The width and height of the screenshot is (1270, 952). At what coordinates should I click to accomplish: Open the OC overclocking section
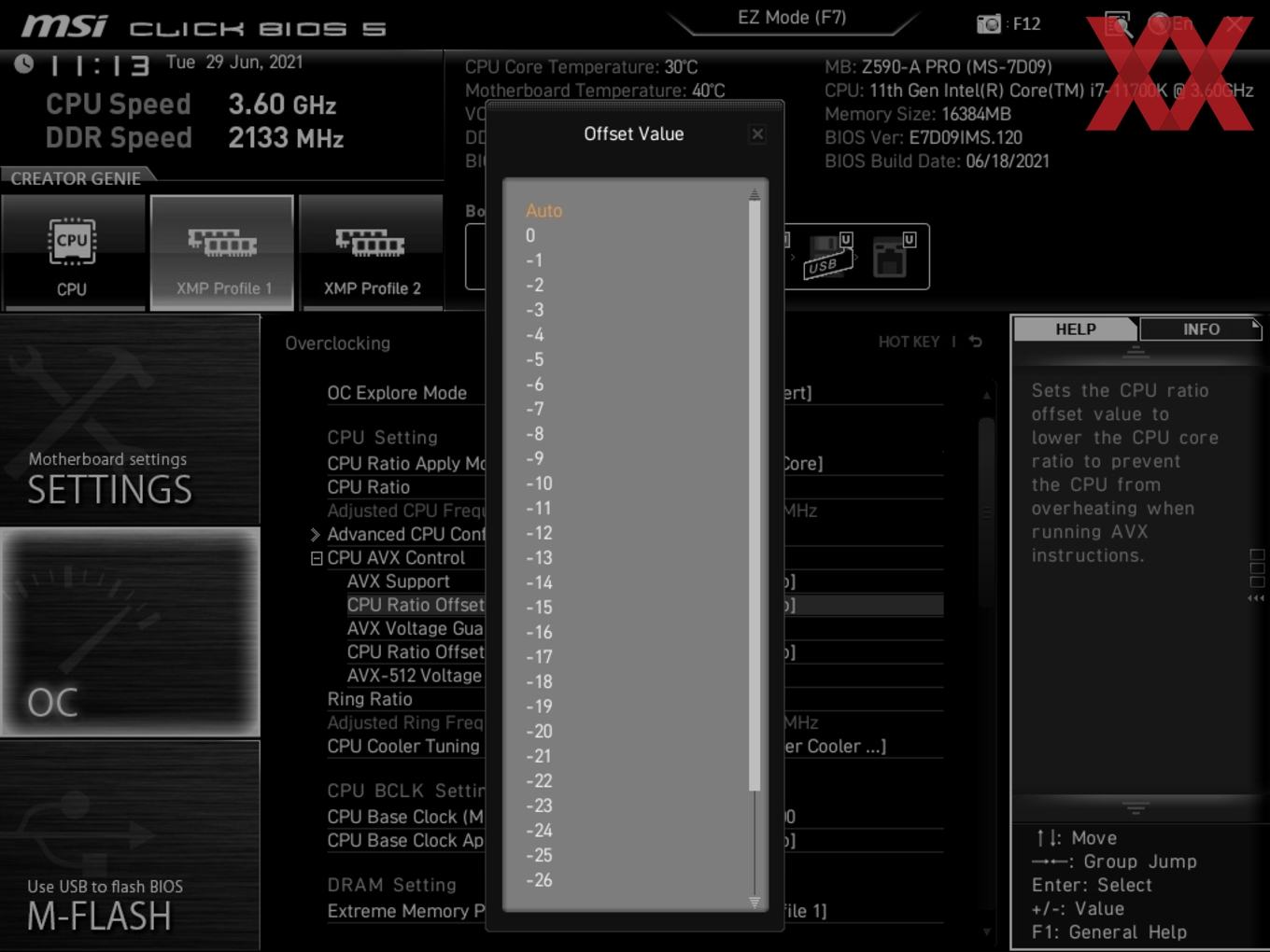130,632
